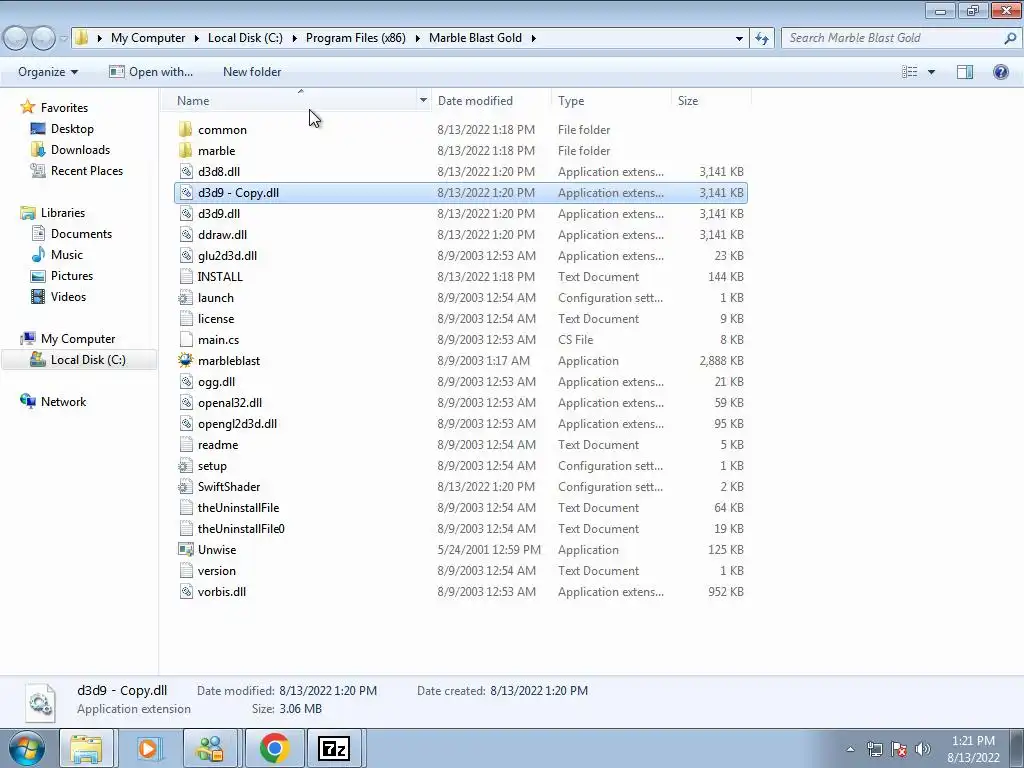Open 7-Zip from the taskbar
1024x768 pixels.
(x=334, y=748)
